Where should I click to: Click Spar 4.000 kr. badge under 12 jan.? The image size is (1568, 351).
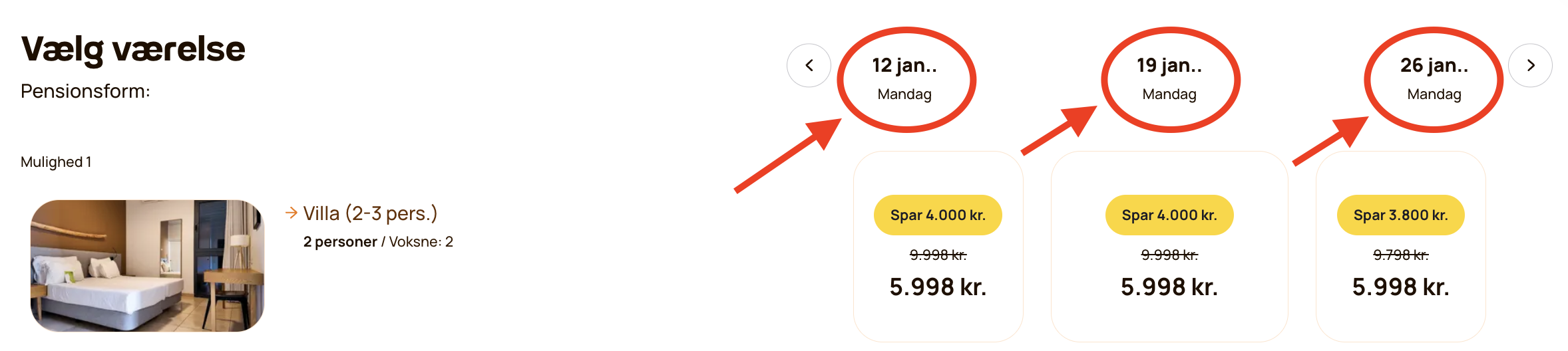click(938, 215)
